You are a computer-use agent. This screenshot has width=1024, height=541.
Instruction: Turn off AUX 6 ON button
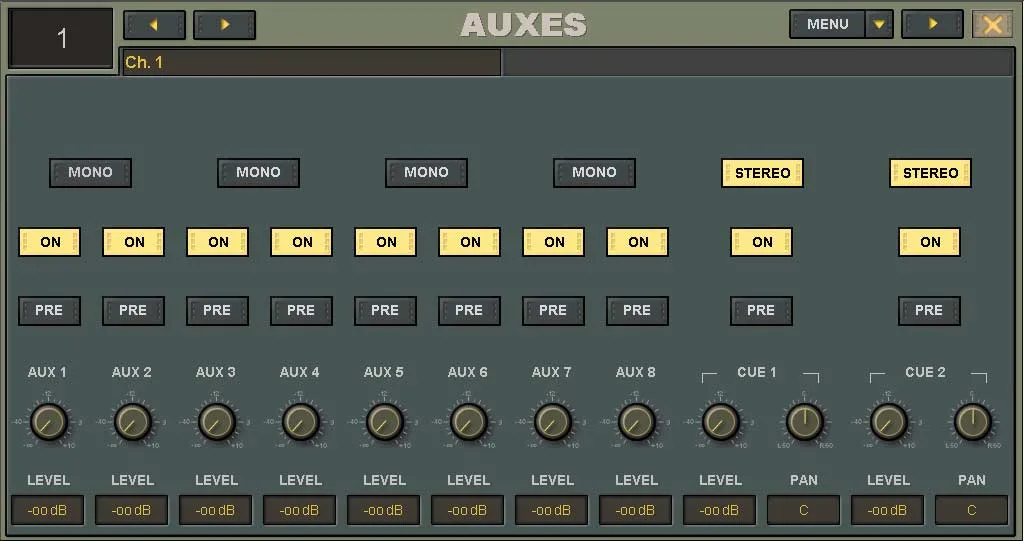470,242
